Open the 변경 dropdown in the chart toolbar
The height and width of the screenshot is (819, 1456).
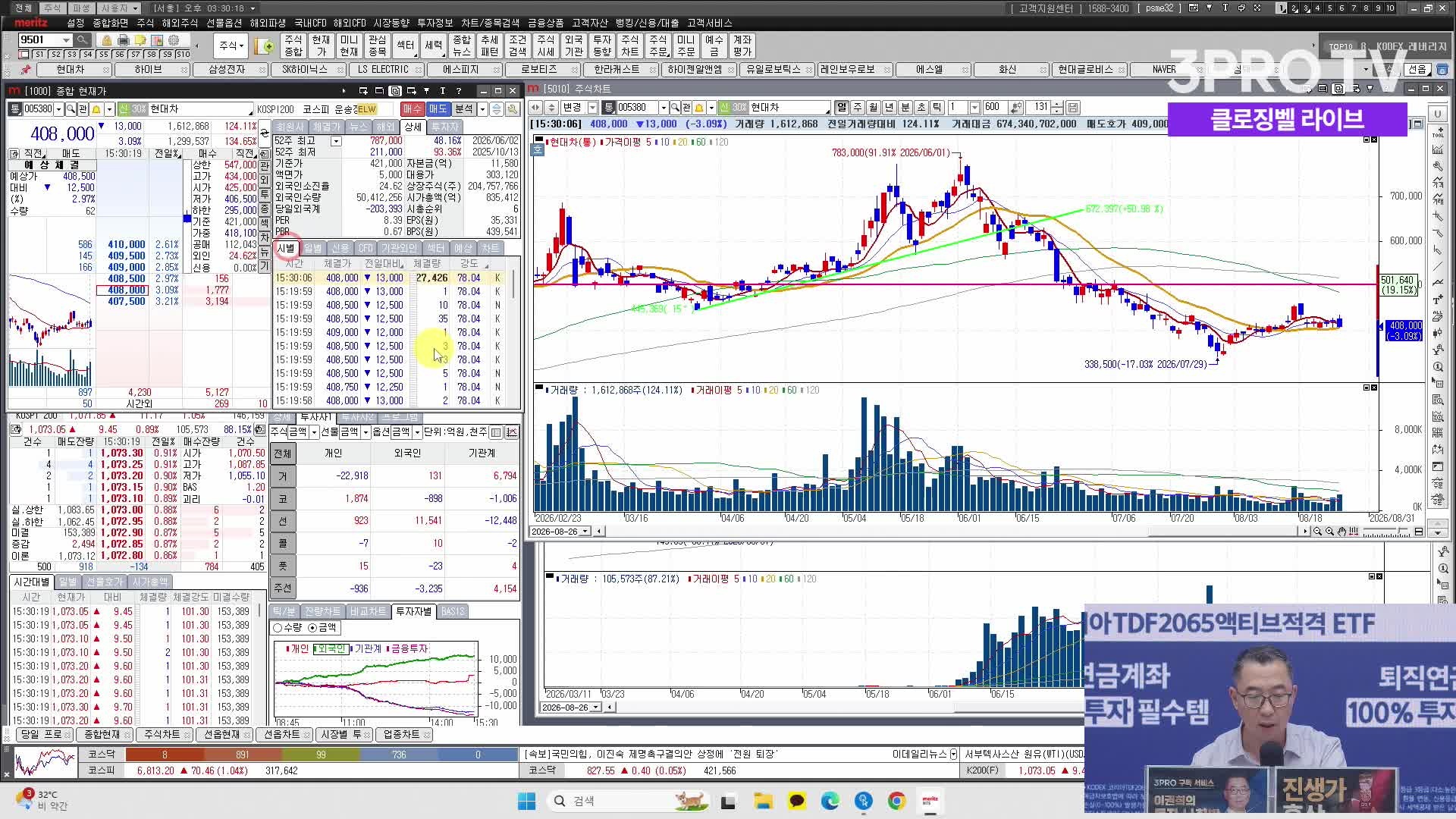tap(593, 108)
